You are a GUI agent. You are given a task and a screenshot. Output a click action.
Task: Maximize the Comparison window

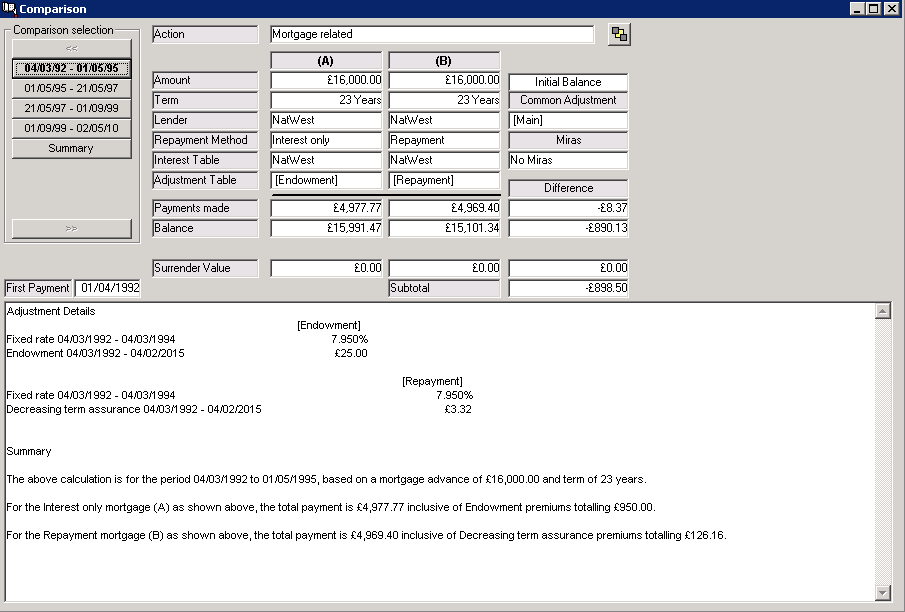[x=875, y=9]
